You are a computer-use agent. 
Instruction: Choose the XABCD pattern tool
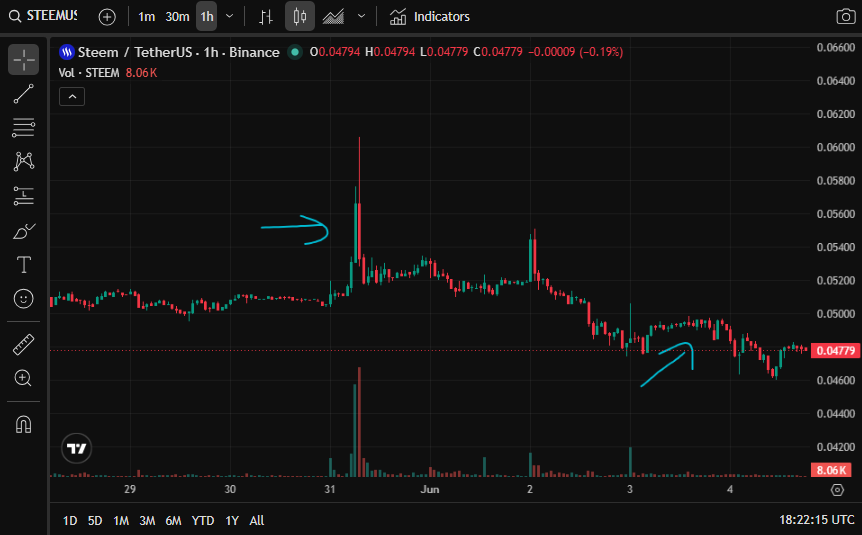(x=24, y=162)
